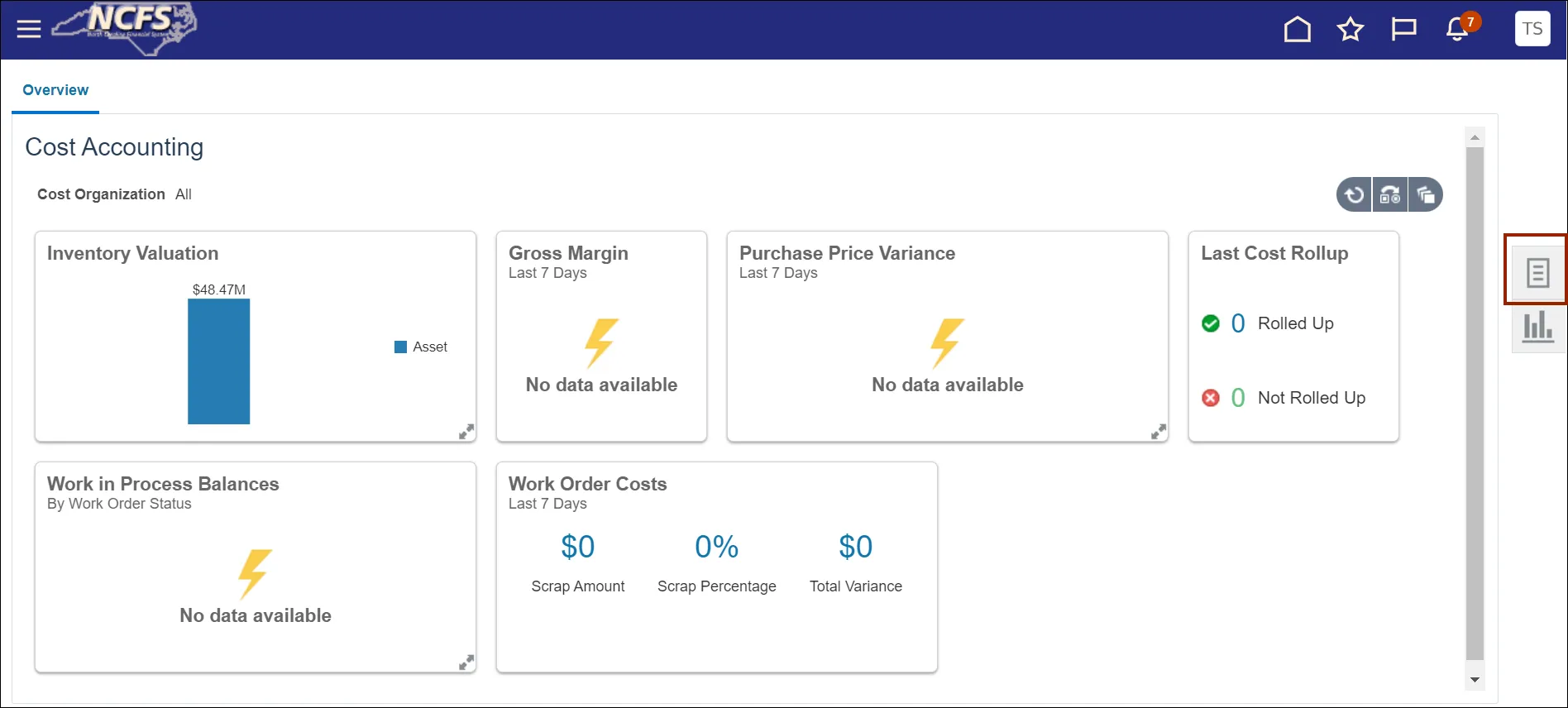The height and width of the screenshot is (708, 1568).
Task: Open the Tasks panel icon
Action: 1537,272
